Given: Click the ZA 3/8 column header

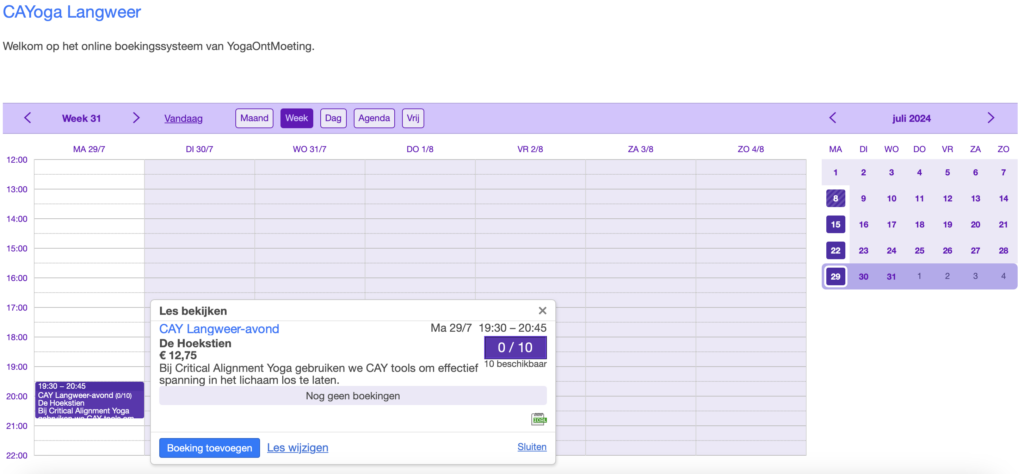Looking at the screenshot, I should (641, 150).
